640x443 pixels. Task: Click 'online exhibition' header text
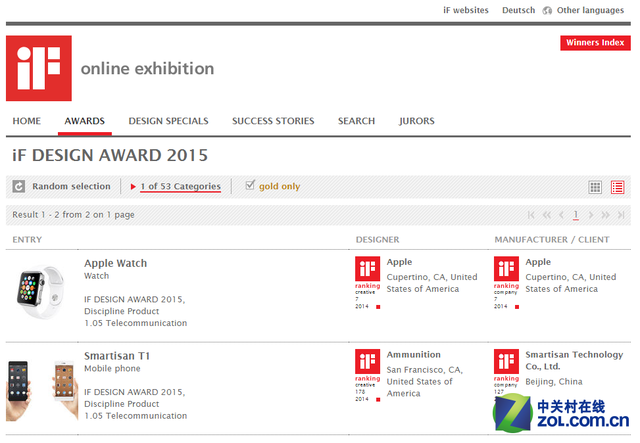click(x=147, y=69)
